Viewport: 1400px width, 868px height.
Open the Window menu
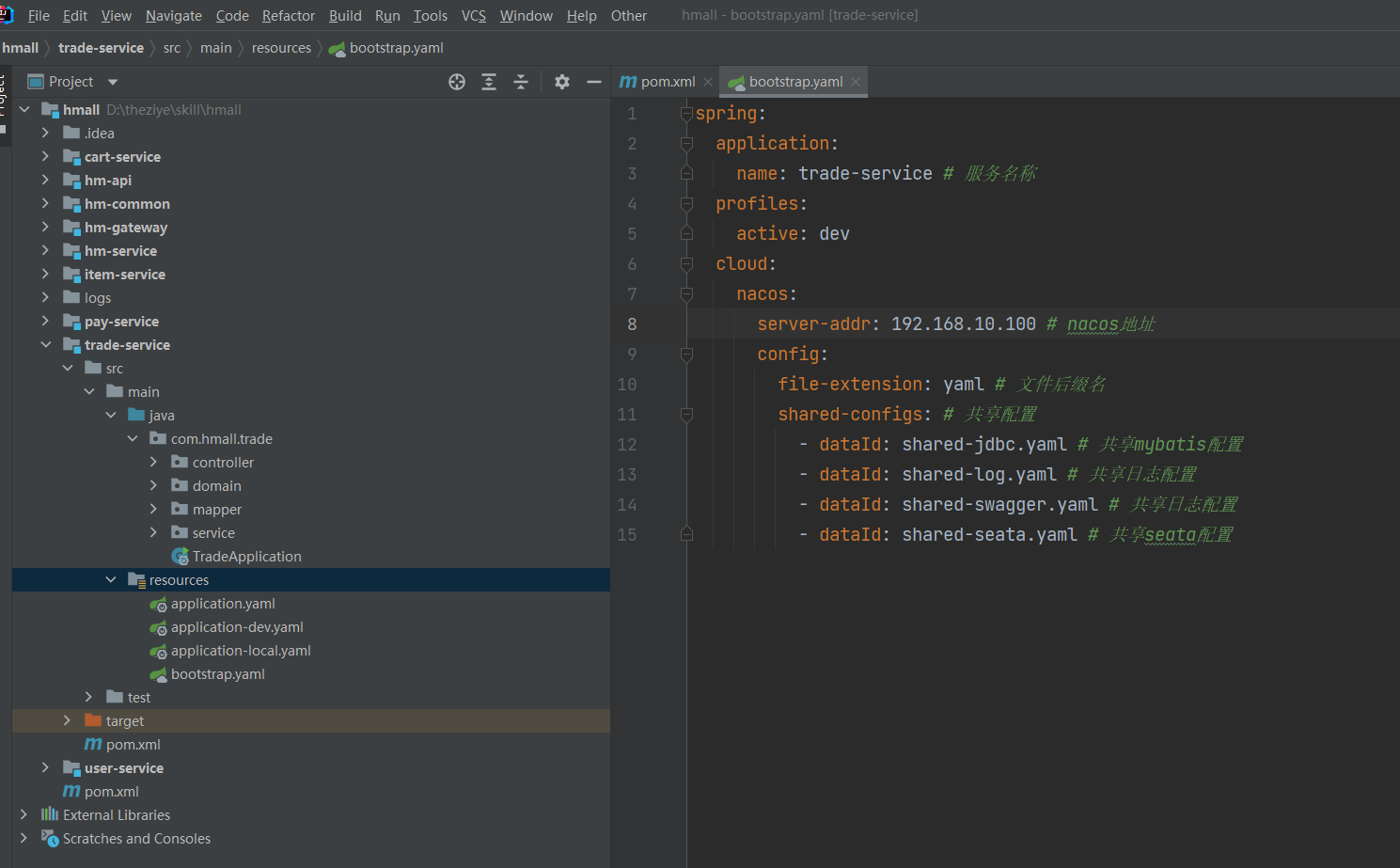527,16
